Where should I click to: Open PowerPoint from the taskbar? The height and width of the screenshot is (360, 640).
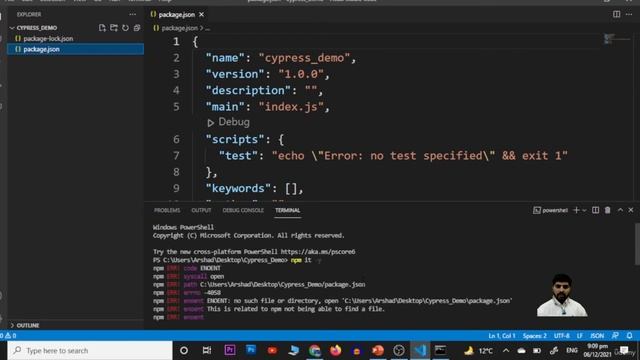coord(378,350)
